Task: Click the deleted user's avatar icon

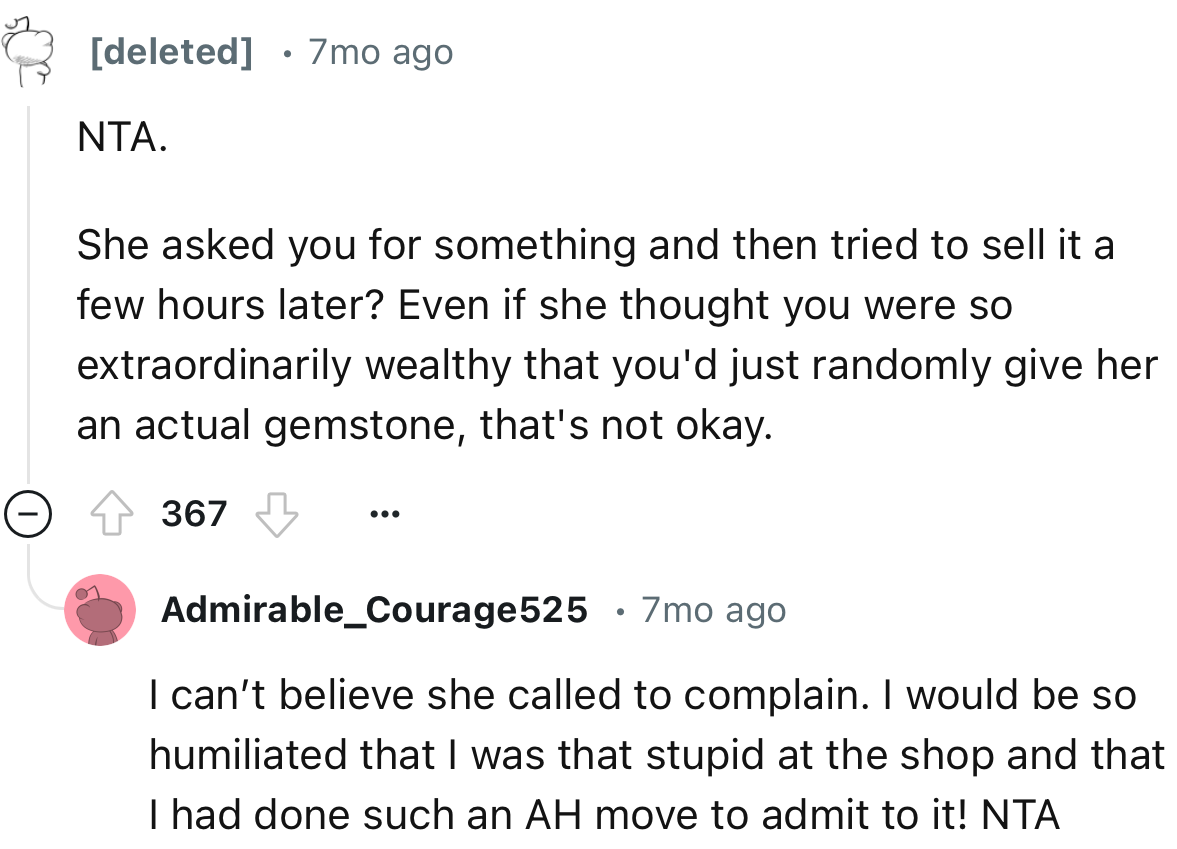Action: 30,50
